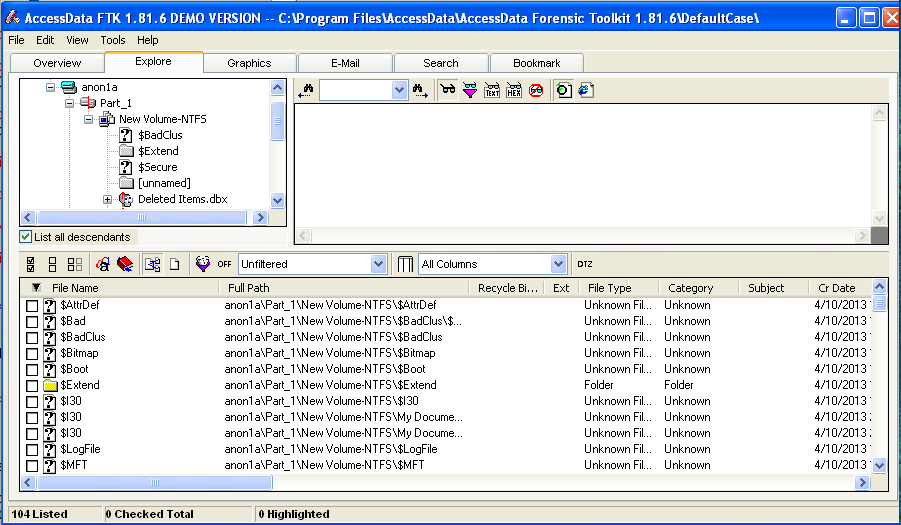Check the box for $MFT file
Viewport: 901px width, 525px height.
tap(32, 466)
